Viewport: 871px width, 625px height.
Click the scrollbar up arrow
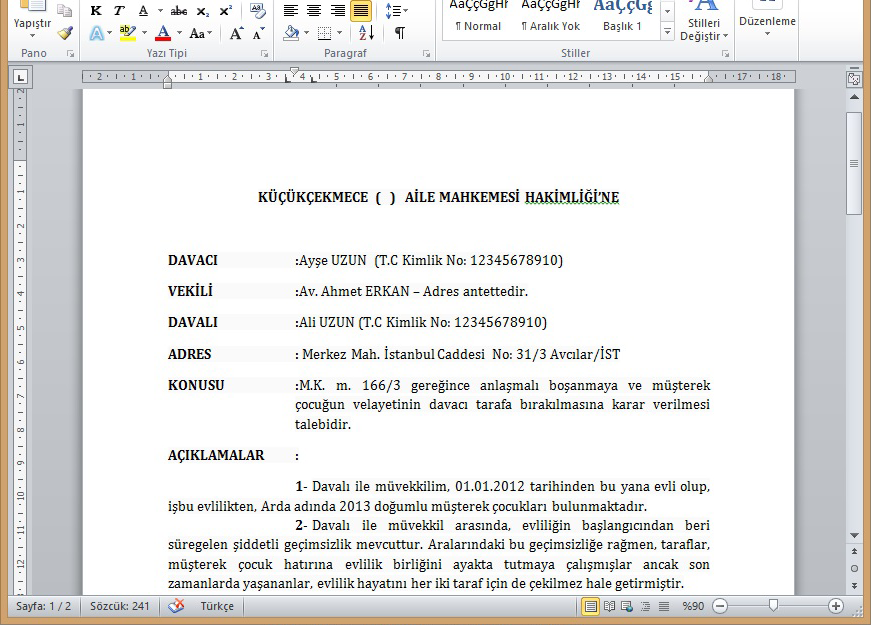coord(854,97)
